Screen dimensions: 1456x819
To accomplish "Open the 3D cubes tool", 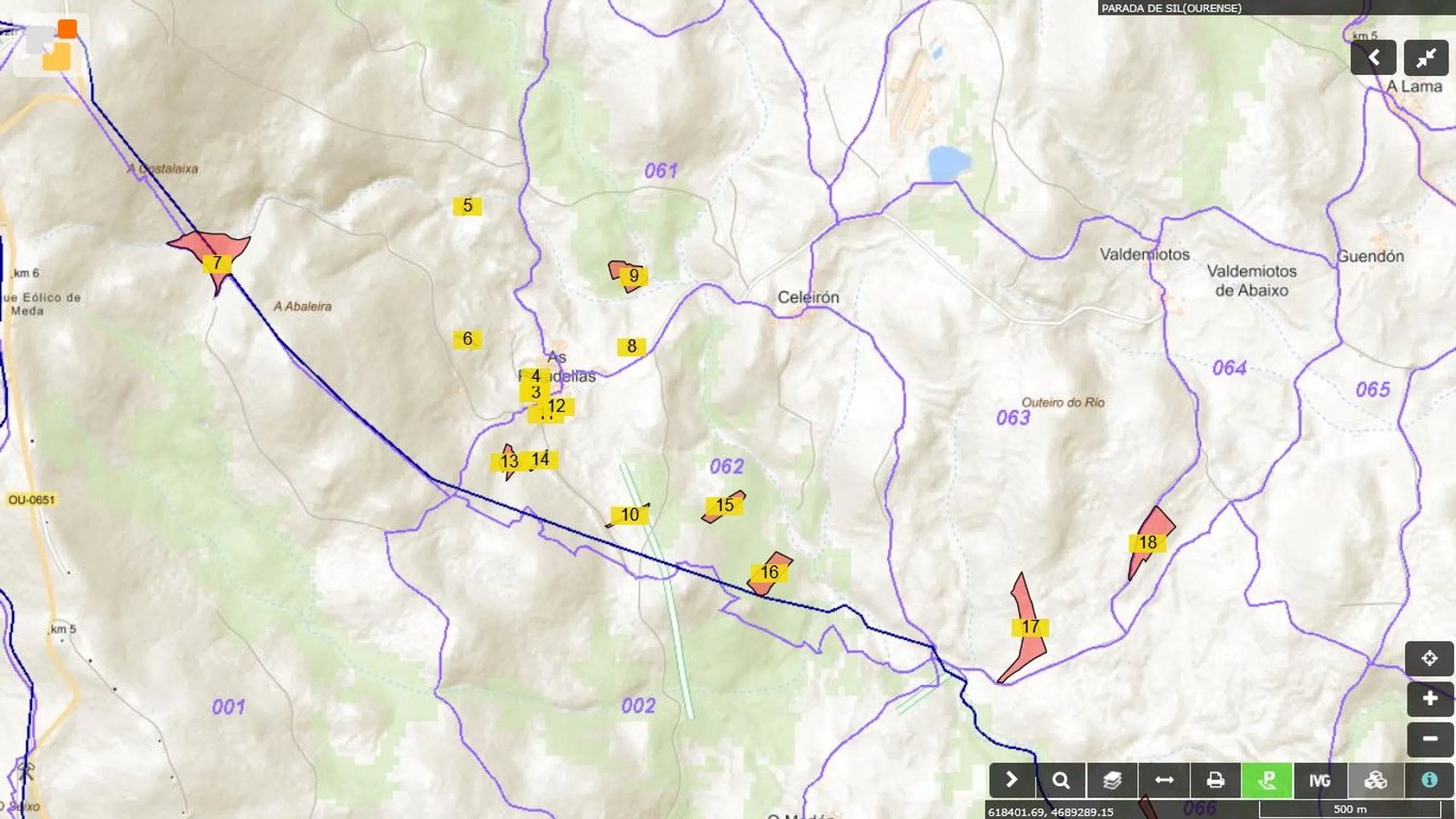I will click(1376, 781).
